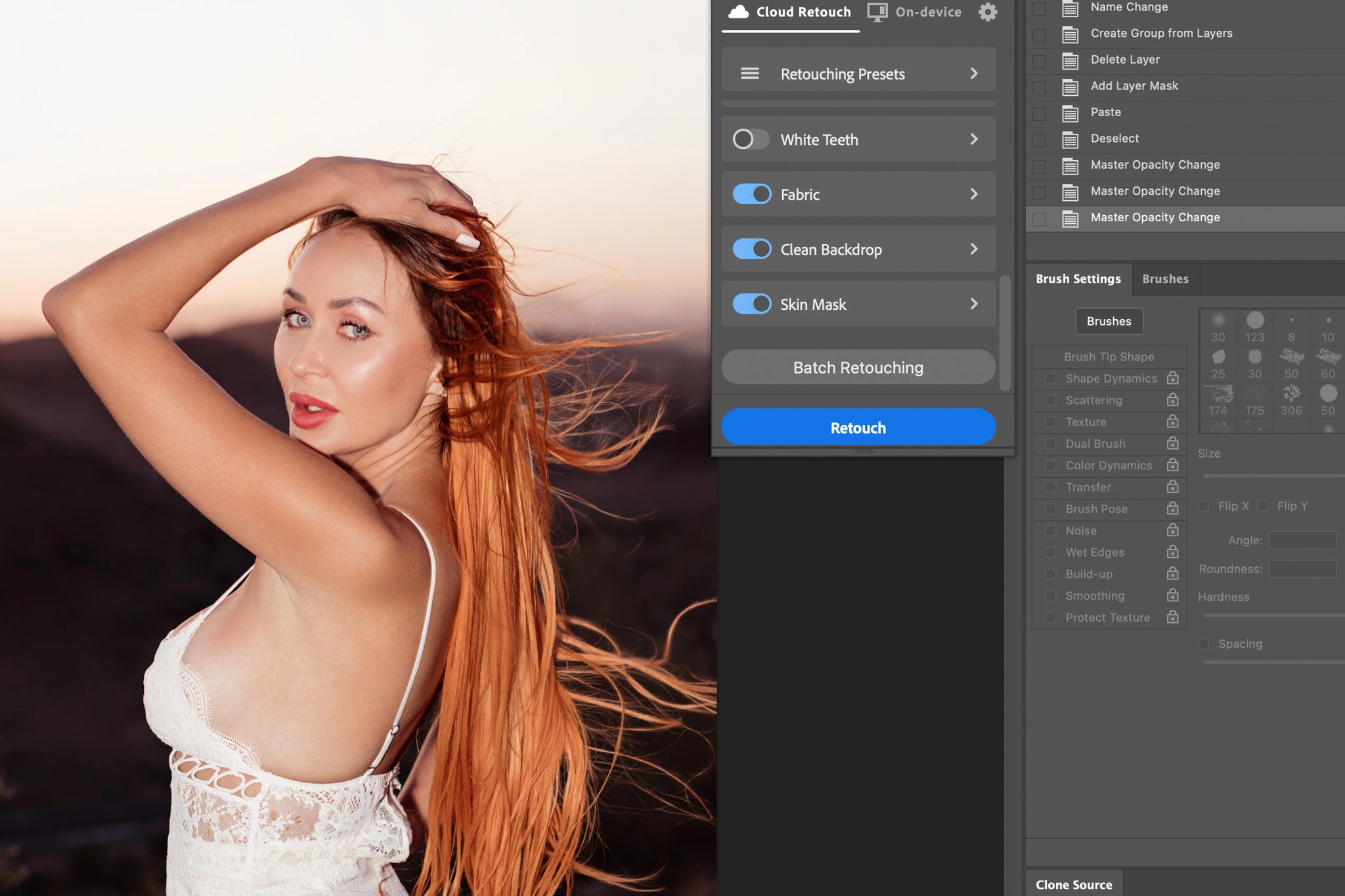Open the Retouching Presets hamburger menu
The image size is (1345, 896).
(749, 74)
